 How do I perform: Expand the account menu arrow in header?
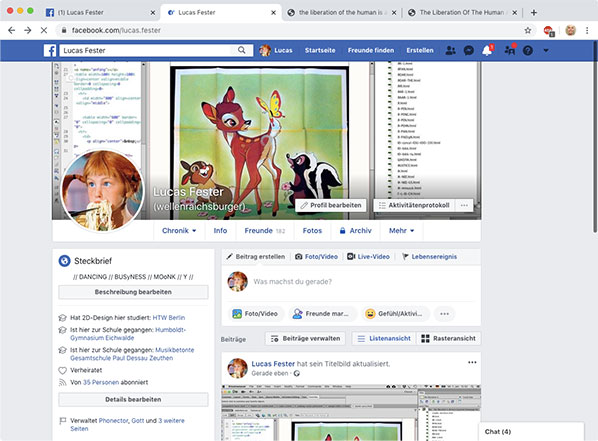[546, 50]
